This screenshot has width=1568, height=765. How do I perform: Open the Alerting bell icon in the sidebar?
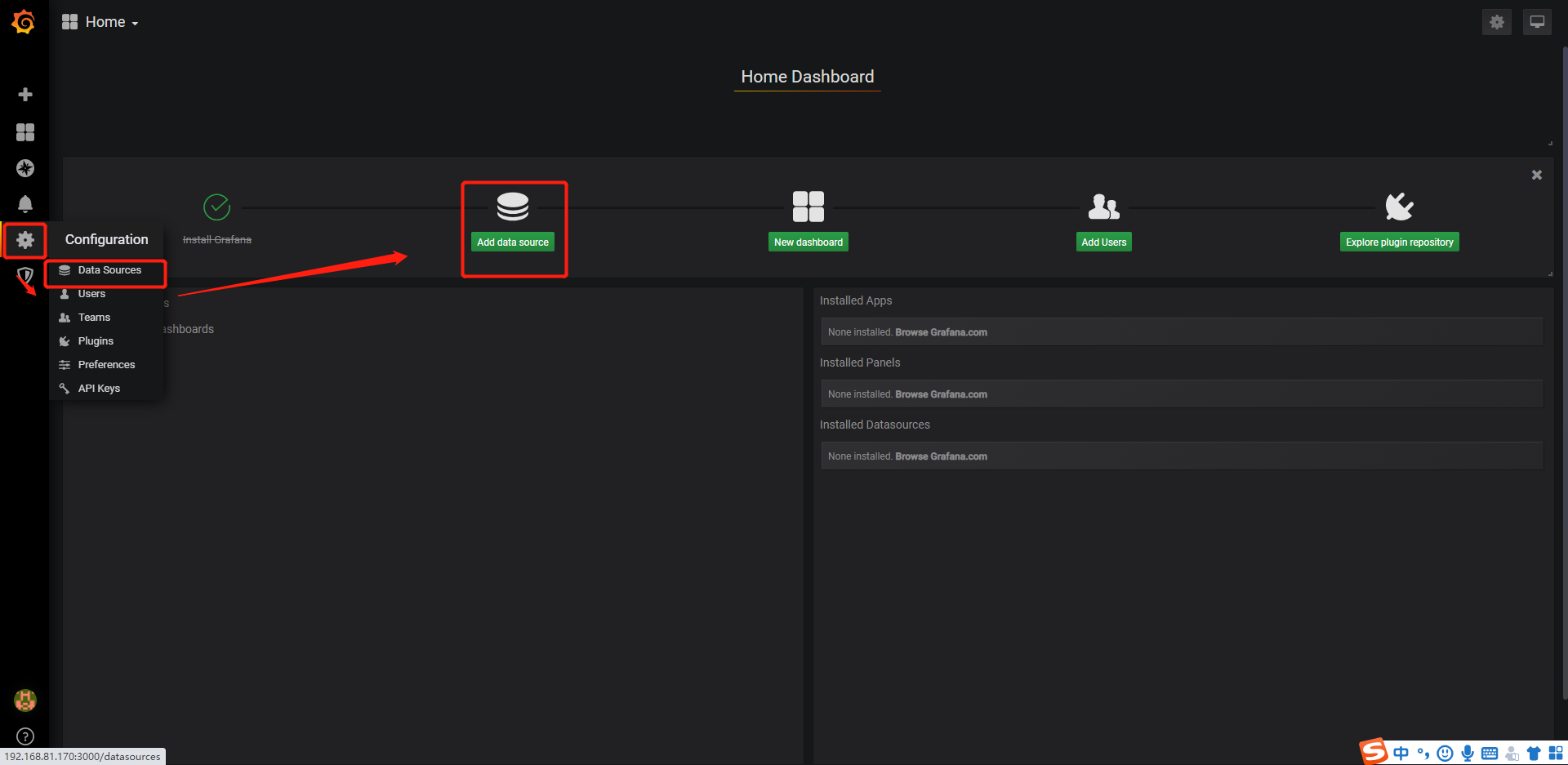click(x=25, y=204)
